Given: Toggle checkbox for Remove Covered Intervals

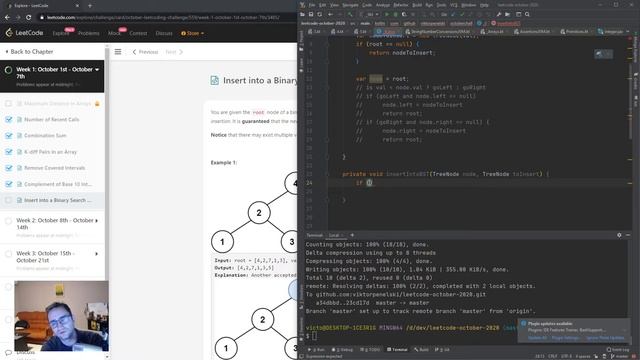Looking at the screenshot, I should point(9,168).
